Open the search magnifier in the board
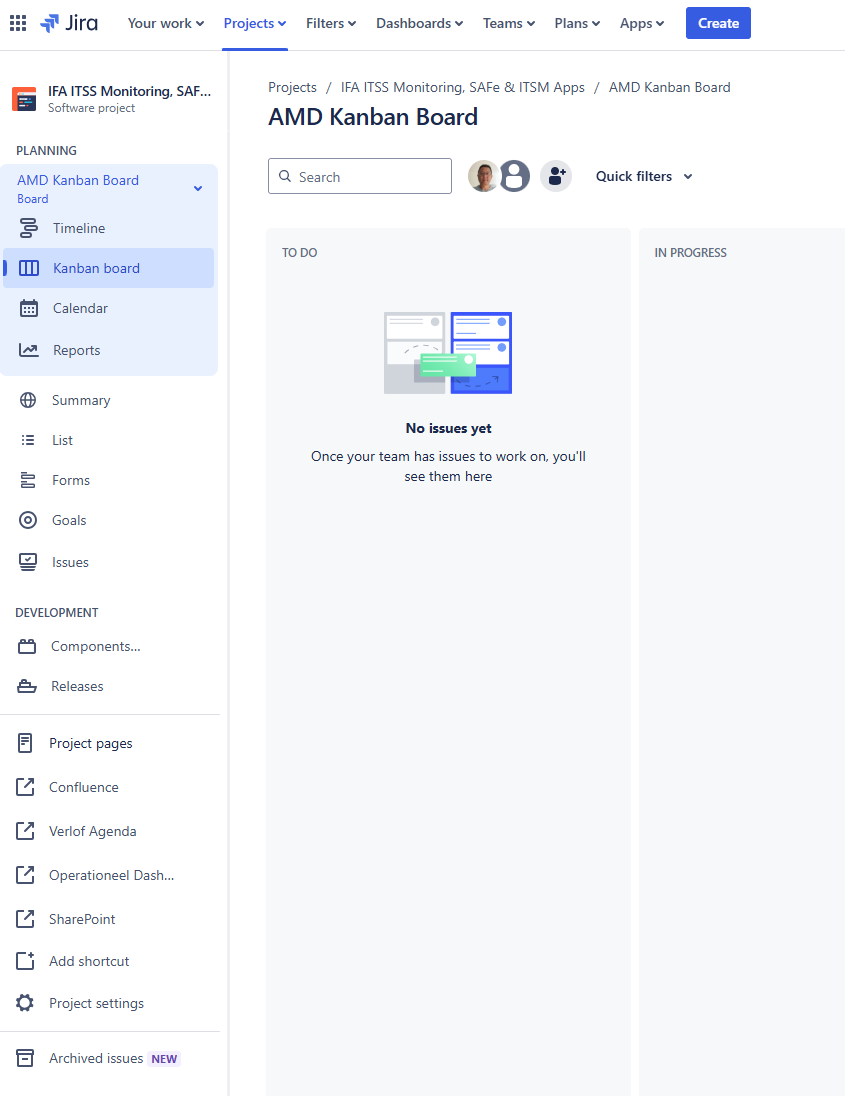 (285, 176)
